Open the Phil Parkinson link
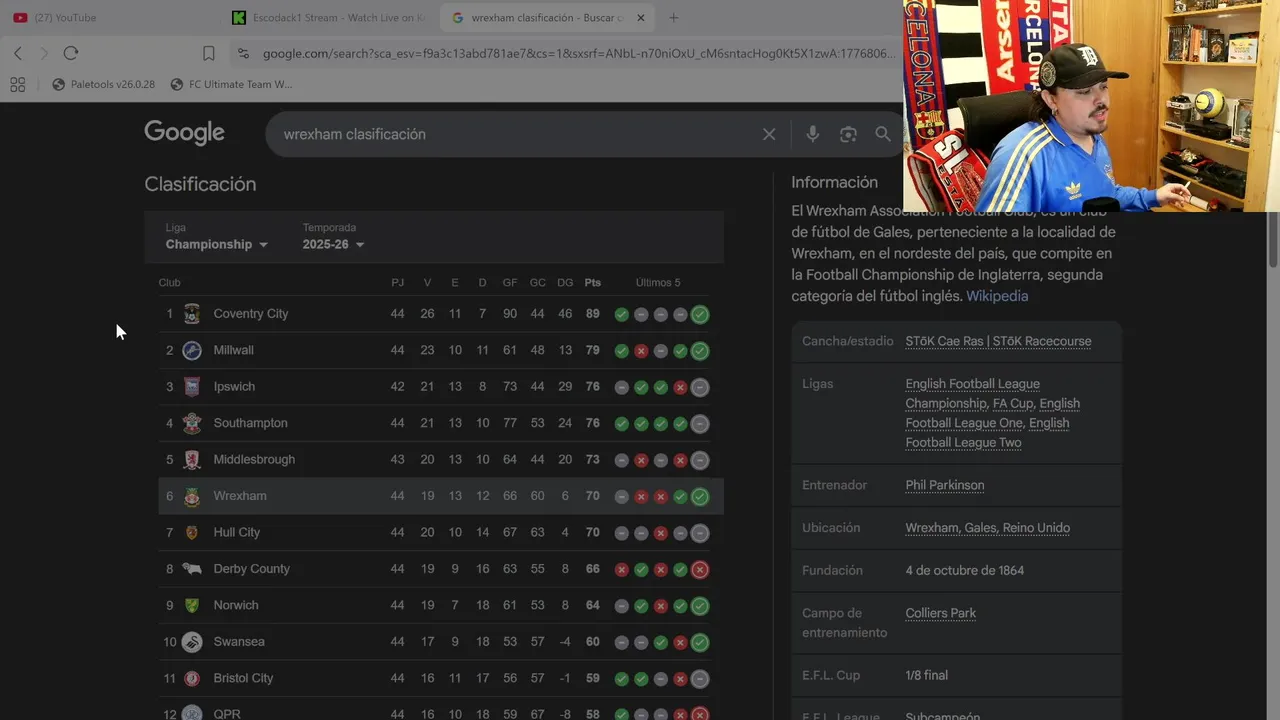The image size is (1280, 720). [945, 485]
